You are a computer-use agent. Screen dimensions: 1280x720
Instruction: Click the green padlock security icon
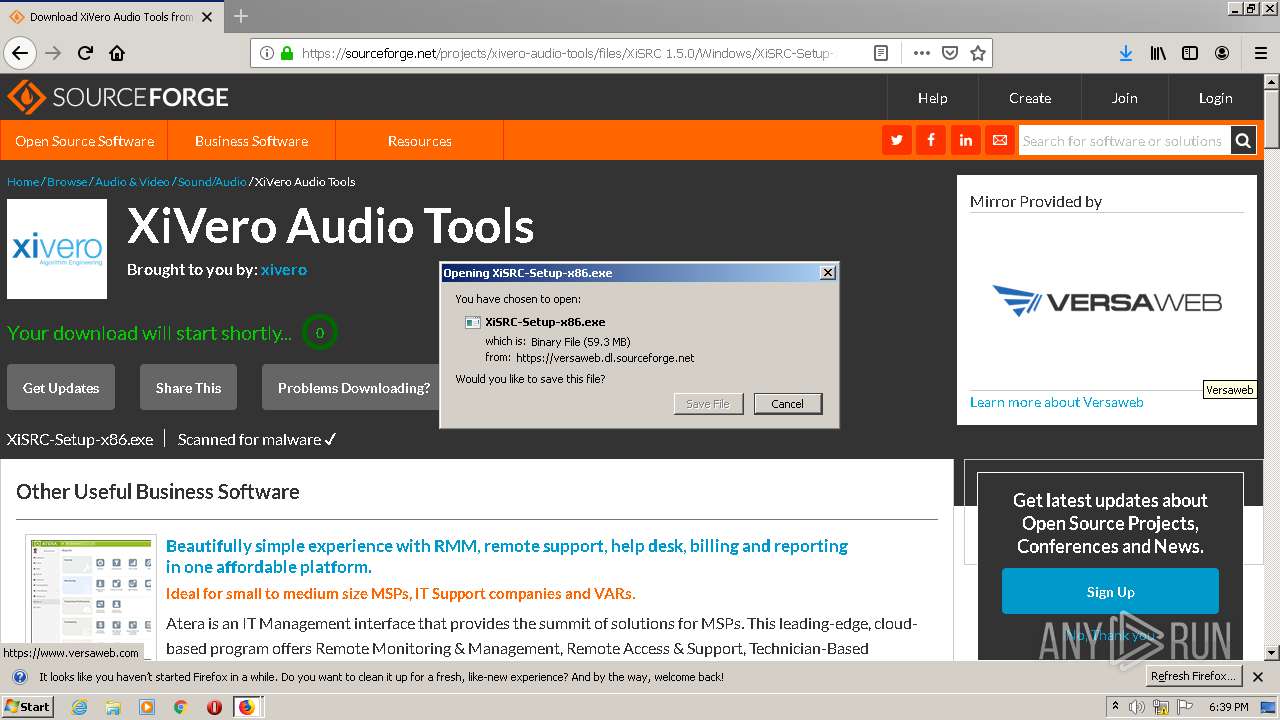[287, 53]
